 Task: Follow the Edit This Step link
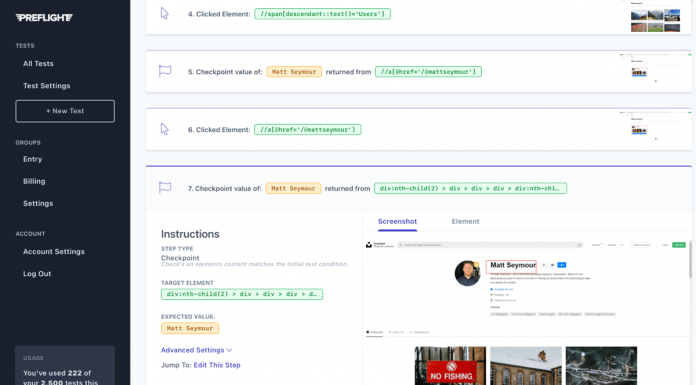click(x=217, y=365)
